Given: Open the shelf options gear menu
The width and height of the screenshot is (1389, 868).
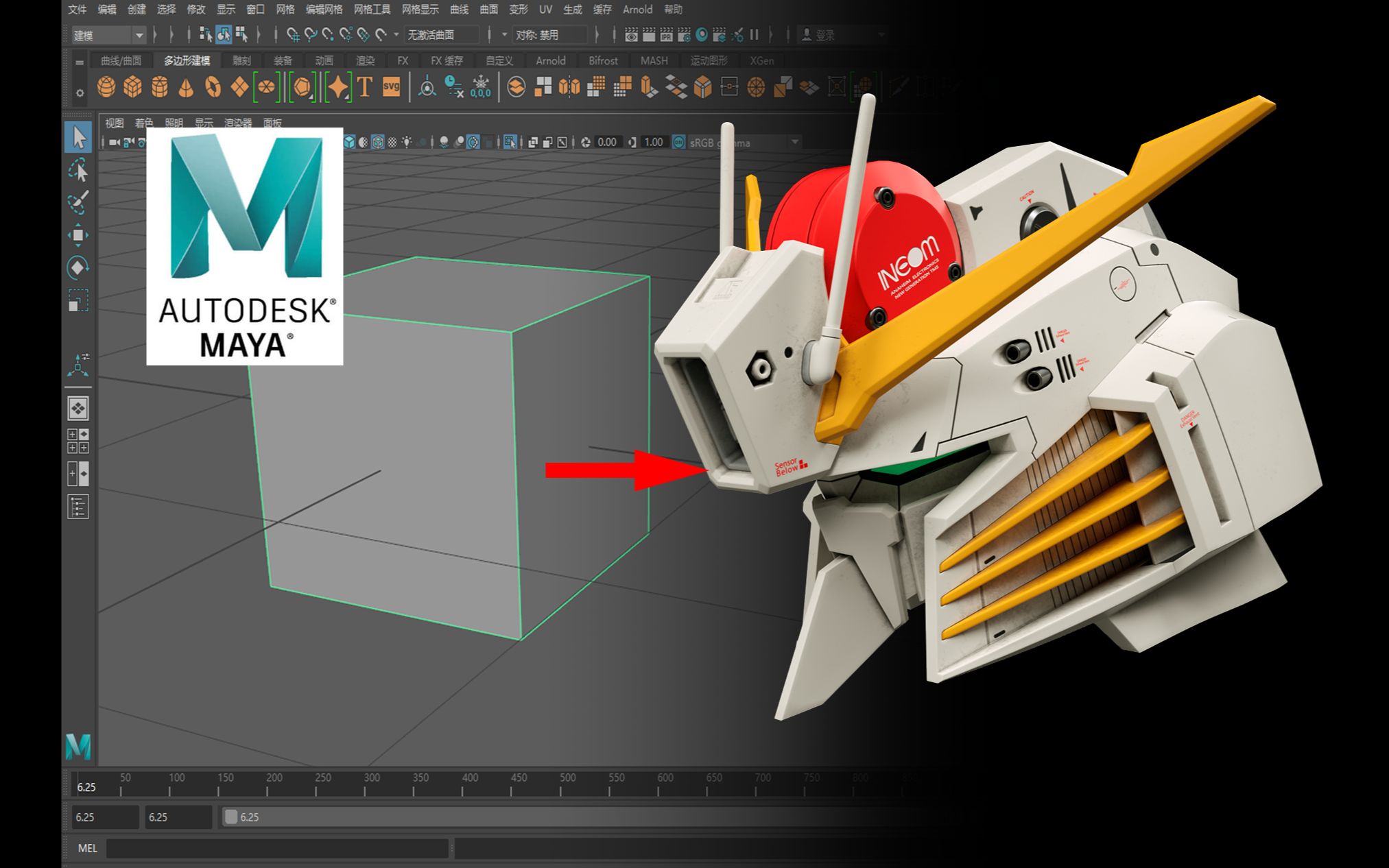Looking at the screenshot, I should tap(80, 93).
